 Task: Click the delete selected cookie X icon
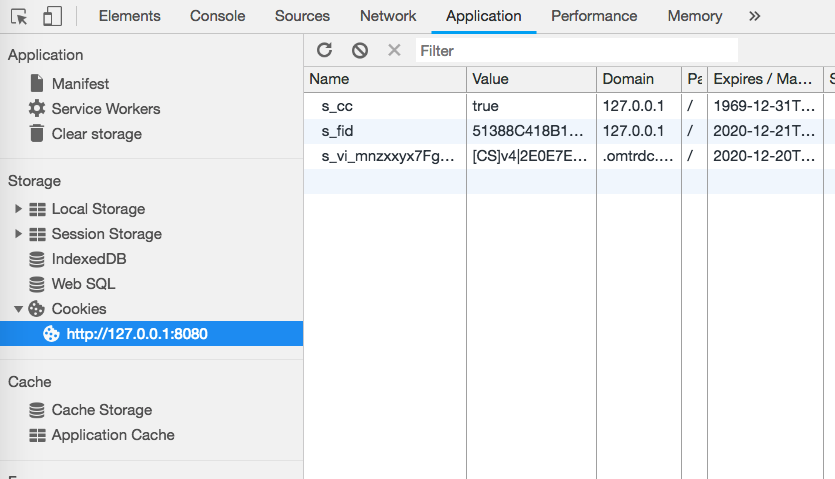pyautogui.click(x=394, y=50)
